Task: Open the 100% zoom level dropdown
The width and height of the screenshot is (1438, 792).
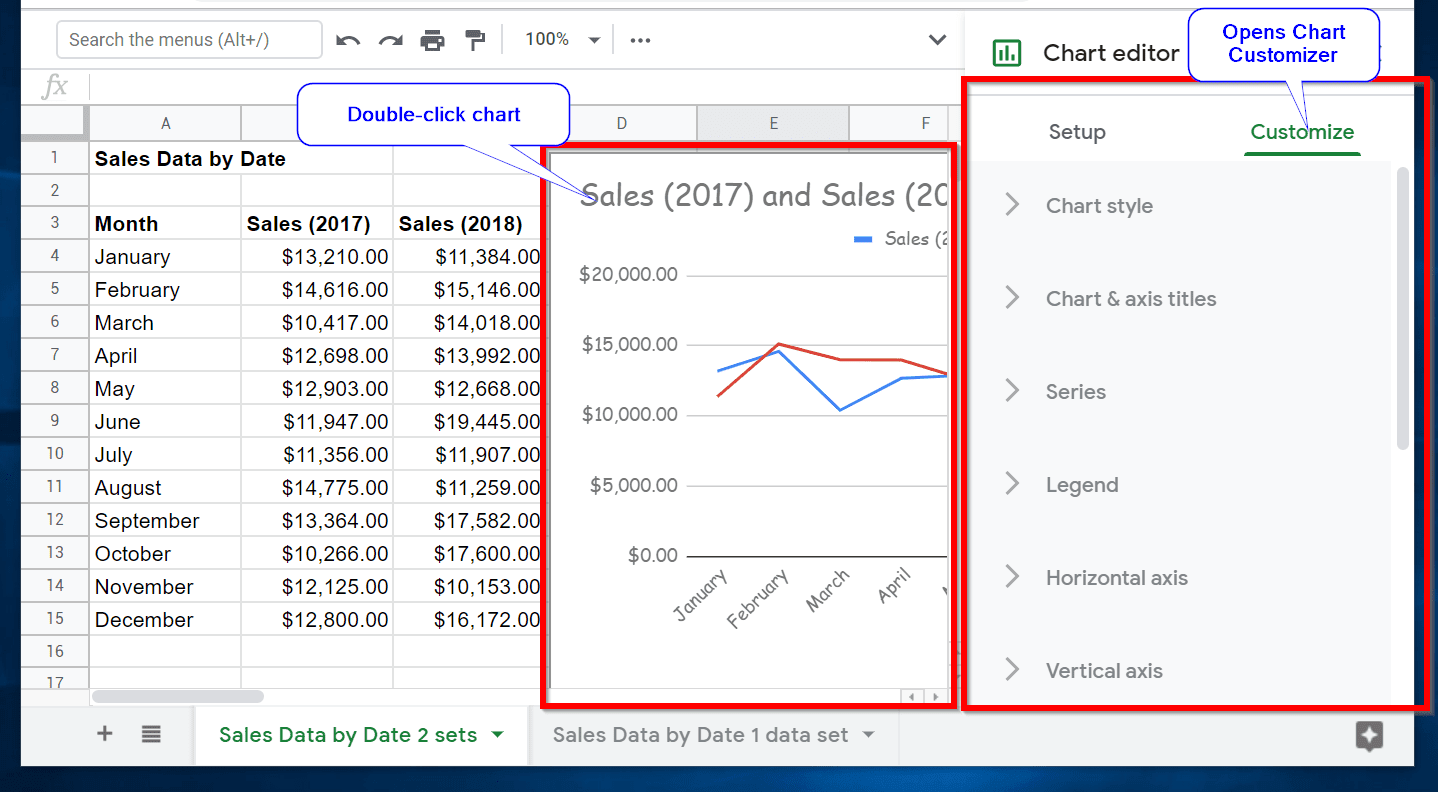Action: point(558,39)
